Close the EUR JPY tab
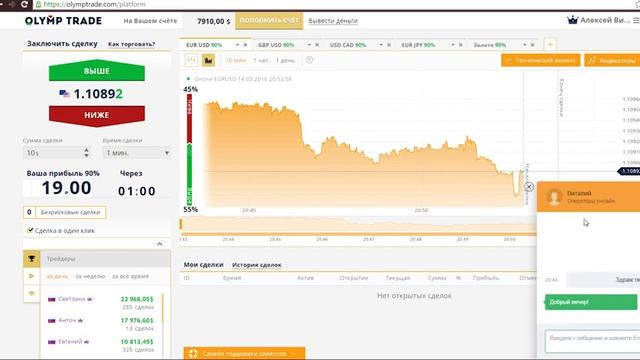This screenshot has height=360, width=640. [461, 45]
